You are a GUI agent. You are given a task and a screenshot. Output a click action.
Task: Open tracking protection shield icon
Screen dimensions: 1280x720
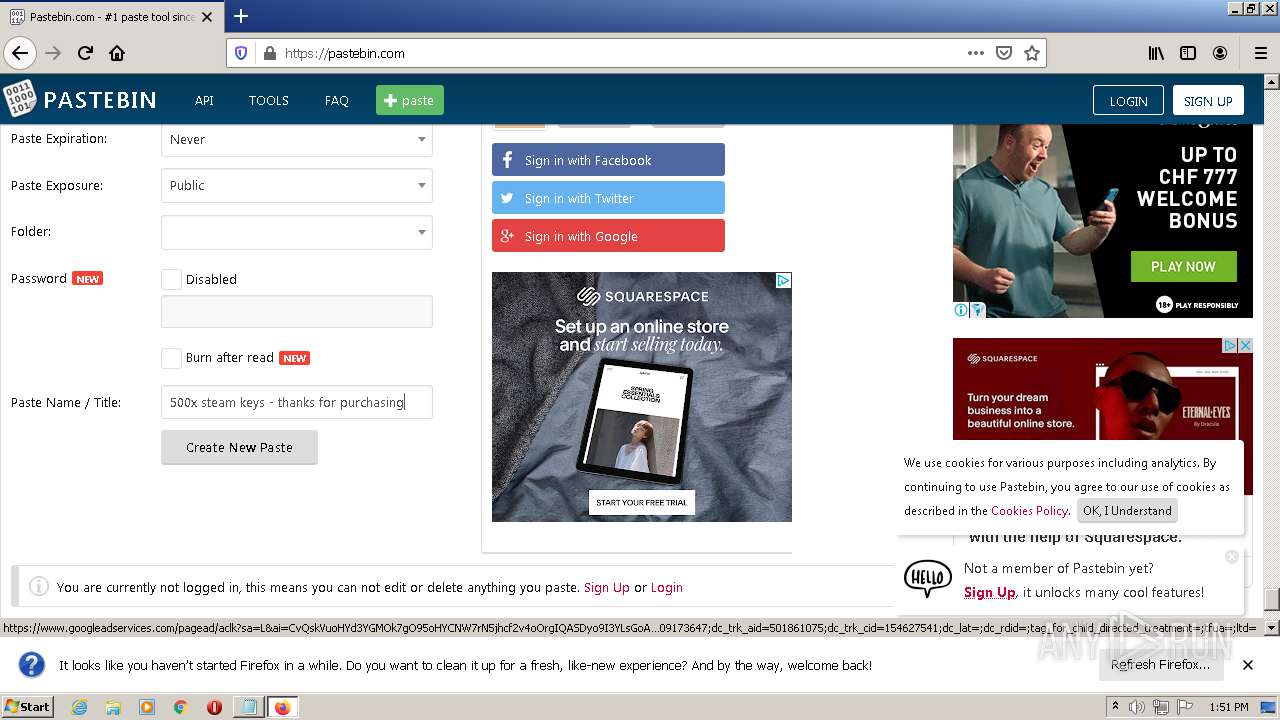tap(241, 53)
